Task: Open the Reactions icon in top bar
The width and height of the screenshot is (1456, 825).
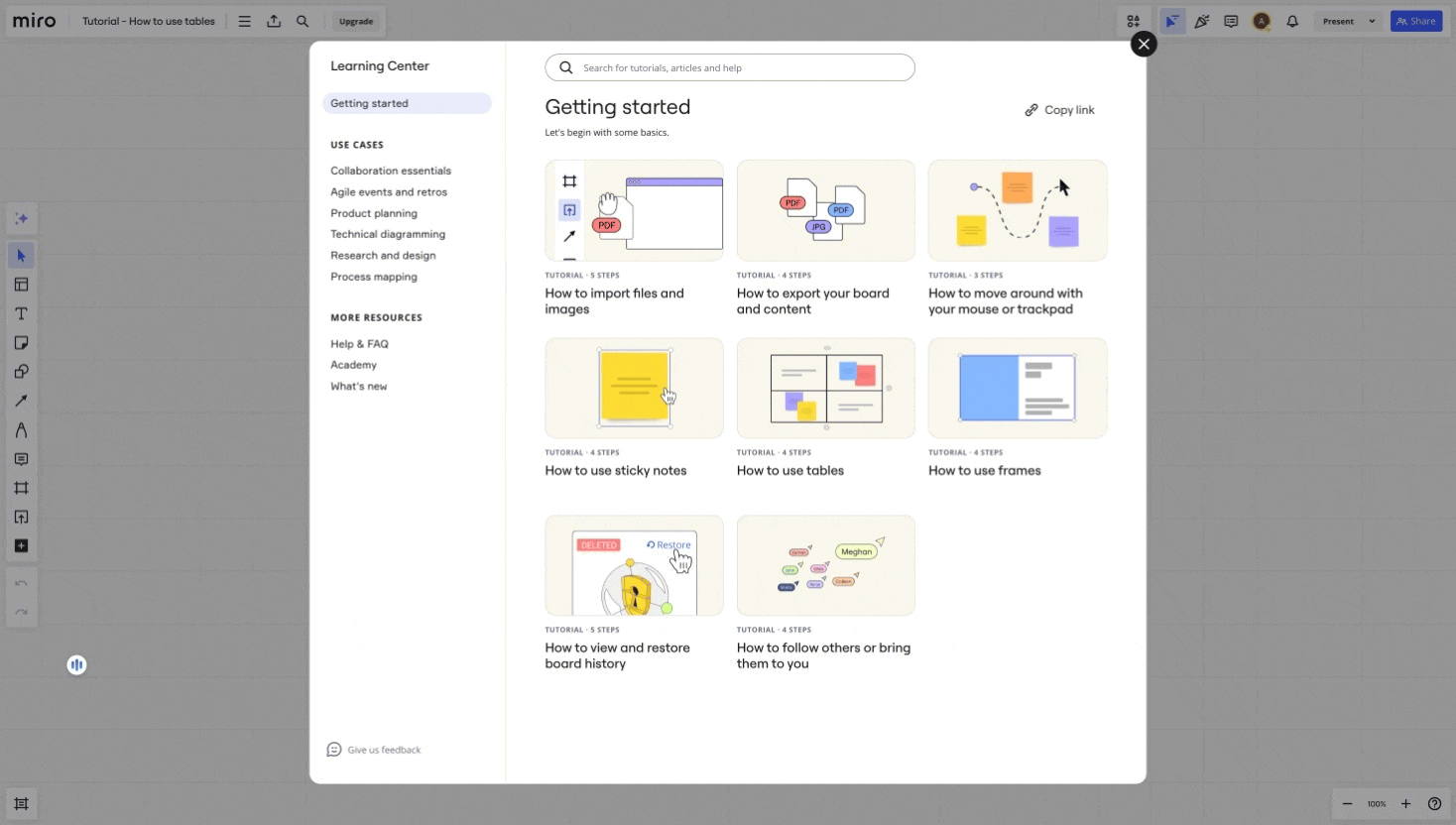Action: tap(1202, 21)
